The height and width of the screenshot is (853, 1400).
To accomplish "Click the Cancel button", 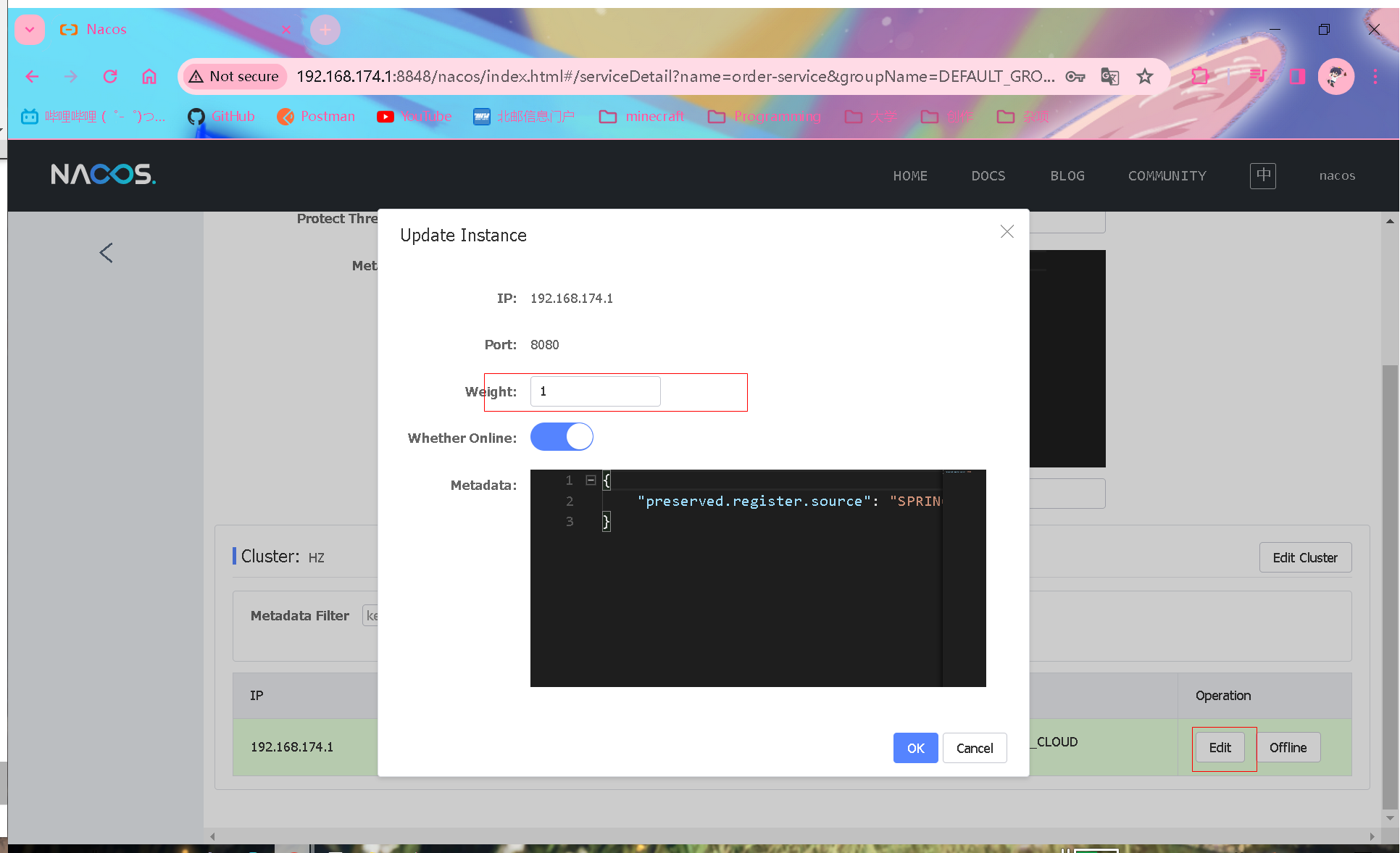I will pos(974,748).
